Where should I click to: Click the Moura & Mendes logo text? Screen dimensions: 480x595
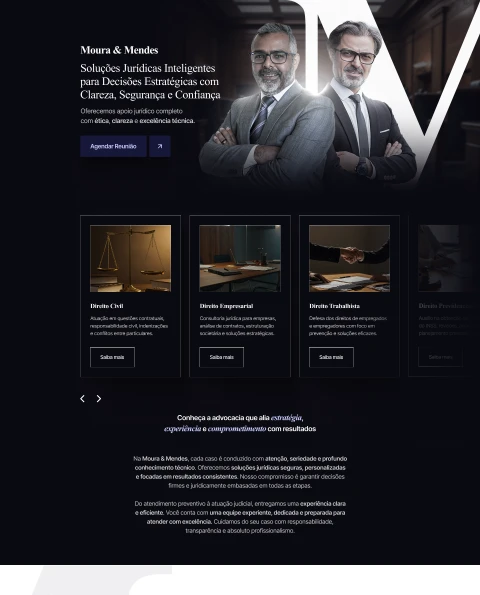[119, 50]
